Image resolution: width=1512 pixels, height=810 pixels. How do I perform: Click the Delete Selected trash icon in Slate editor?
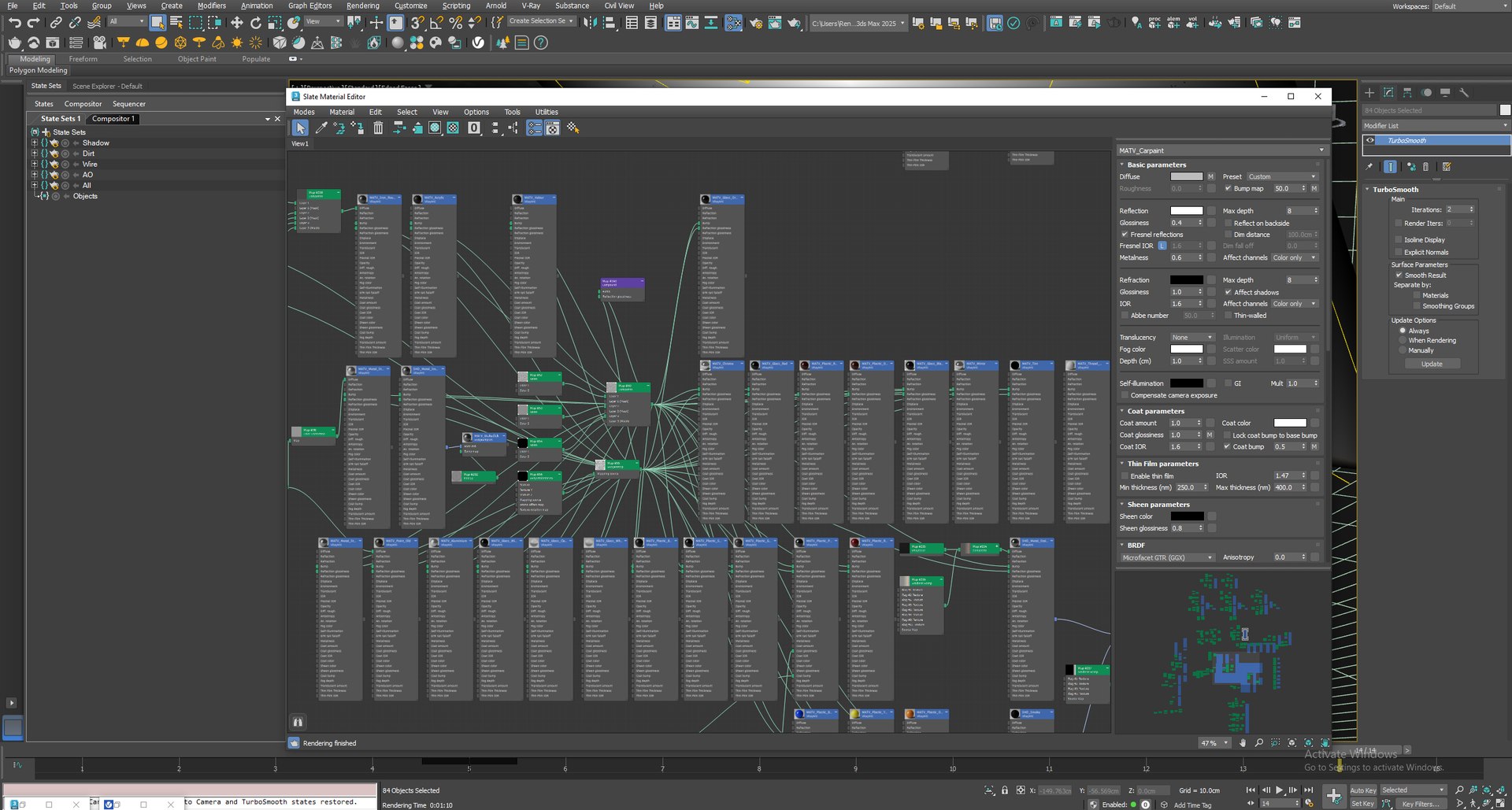click(378, 128)
